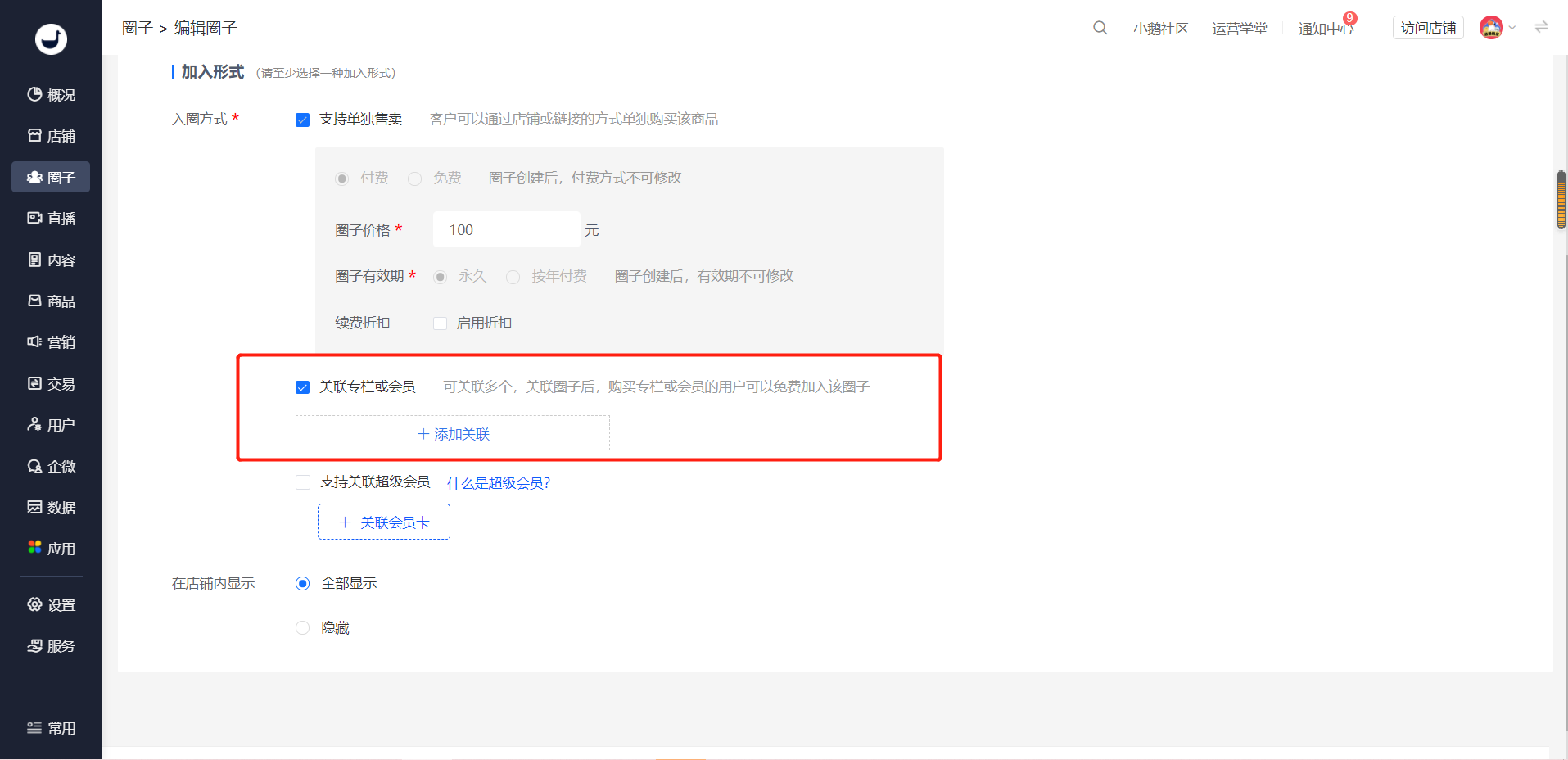The width and height of the screenshot is (1568, 760).
Task: Click the 编辑圈子 breadcrumb text
Action: [206, 28]
